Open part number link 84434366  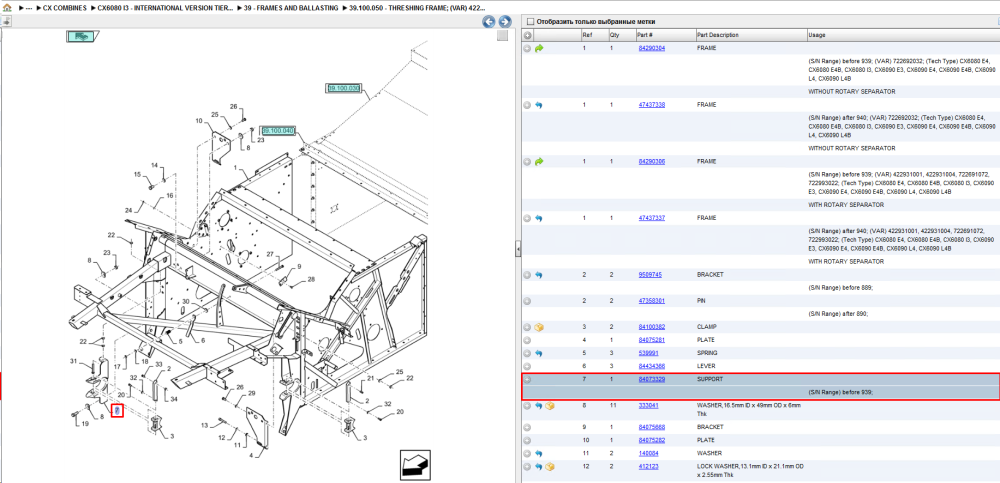click(652, 366)
